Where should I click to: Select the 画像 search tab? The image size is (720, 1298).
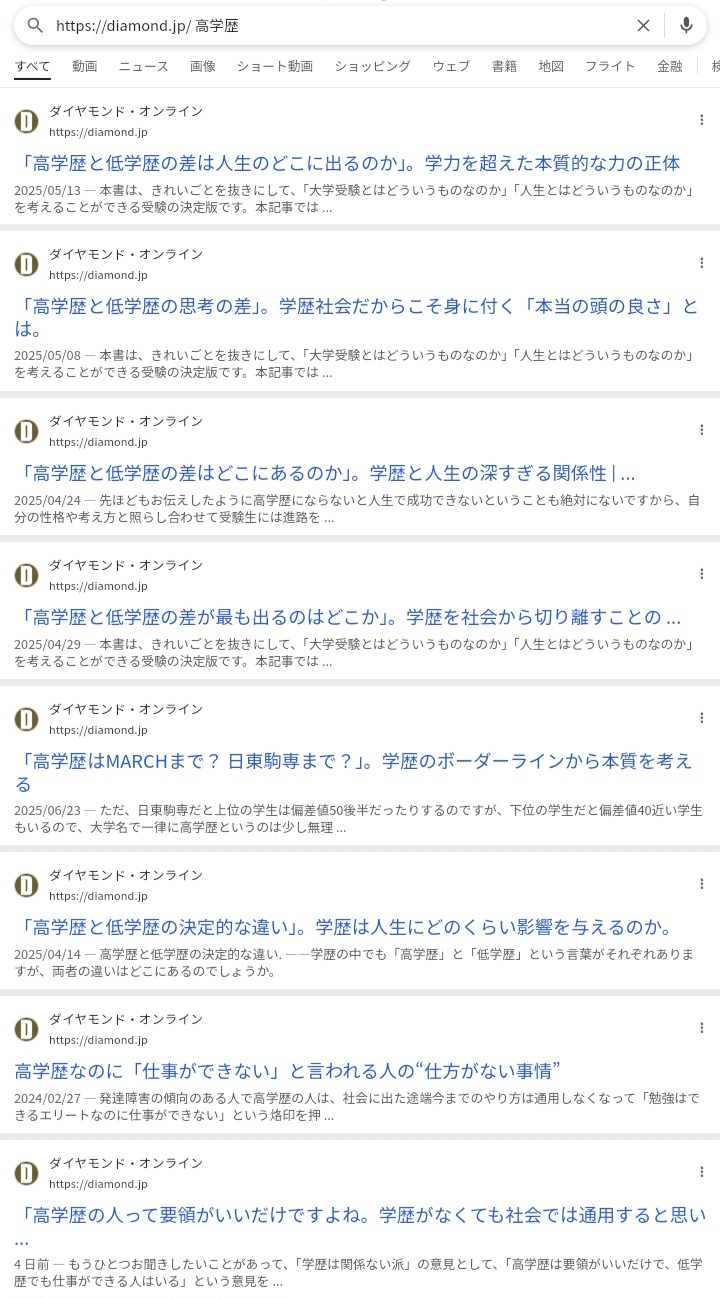[203, 66]
